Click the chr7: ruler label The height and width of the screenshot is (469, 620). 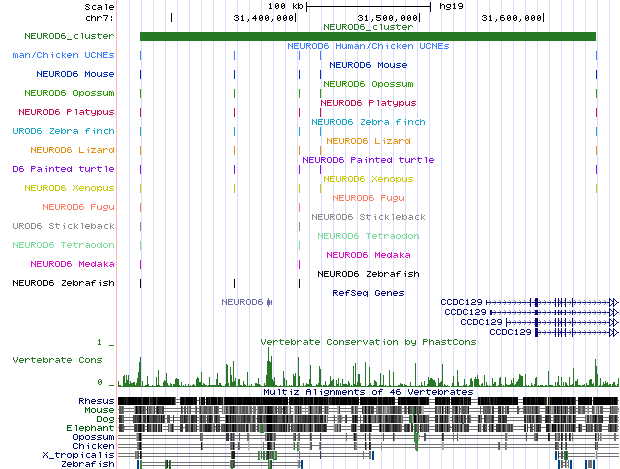99,18
